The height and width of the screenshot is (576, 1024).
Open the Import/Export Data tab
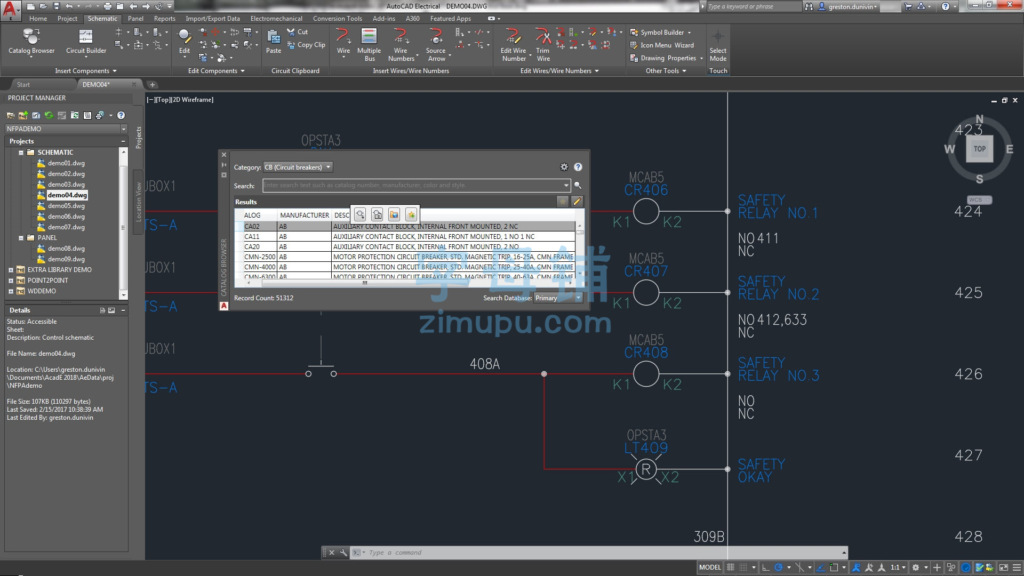click(212, 19)
